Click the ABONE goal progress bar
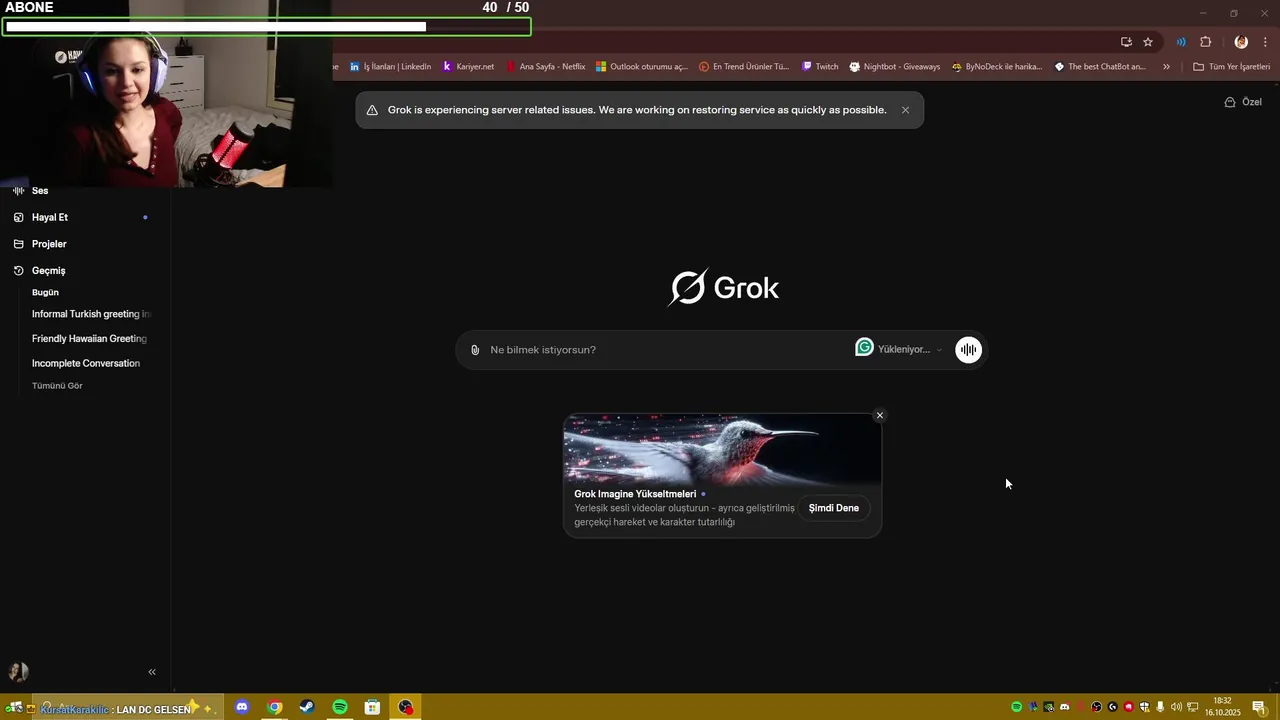The height and width of the screenshot is (720, 1280). pyautogui.click(x=267, y=27)
